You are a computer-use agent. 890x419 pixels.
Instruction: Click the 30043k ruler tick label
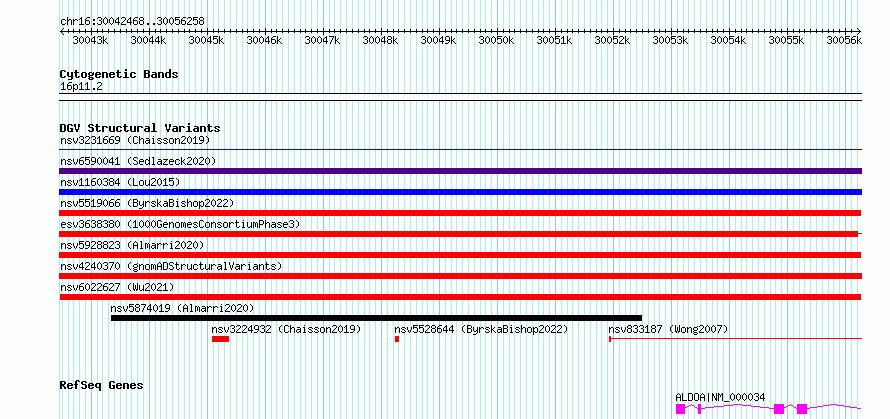[90, 40]
